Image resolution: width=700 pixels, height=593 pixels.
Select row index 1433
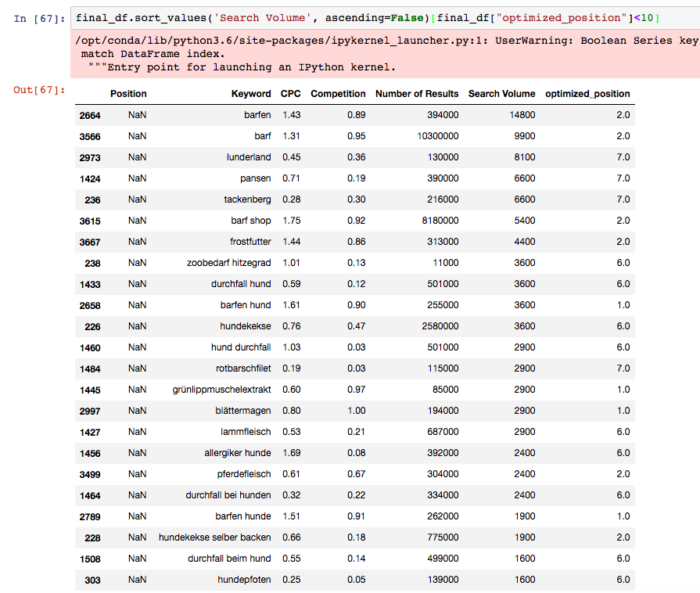[x=90, y=285]
